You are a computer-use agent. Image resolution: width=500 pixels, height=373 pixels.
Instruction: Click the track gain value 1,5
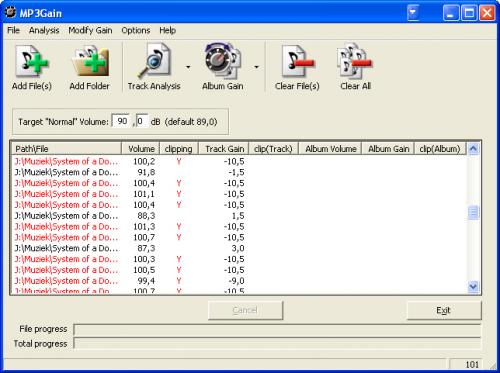point(238,216)
